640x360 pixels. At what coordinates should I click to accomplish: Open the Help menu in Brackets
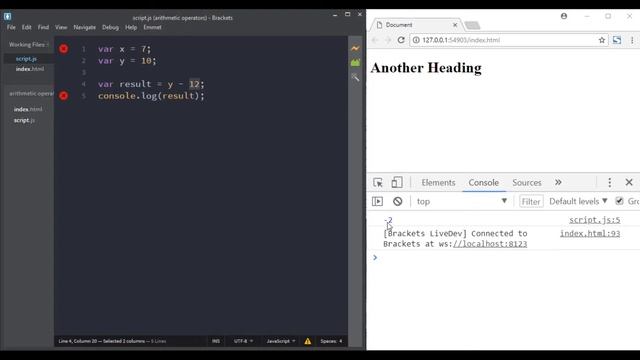click(x=131, y=27)
